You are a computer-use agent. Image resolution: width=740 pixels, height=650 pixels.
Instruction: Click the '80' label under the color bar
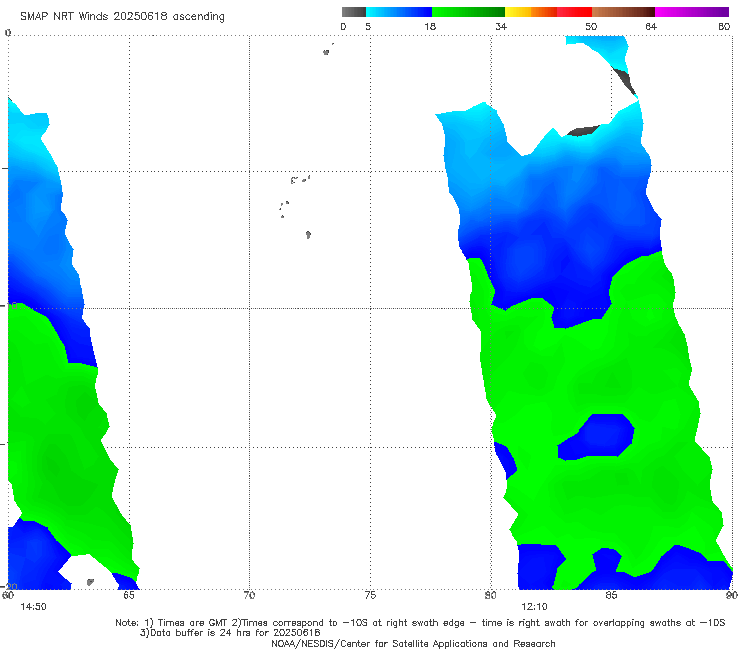point(724,27)
